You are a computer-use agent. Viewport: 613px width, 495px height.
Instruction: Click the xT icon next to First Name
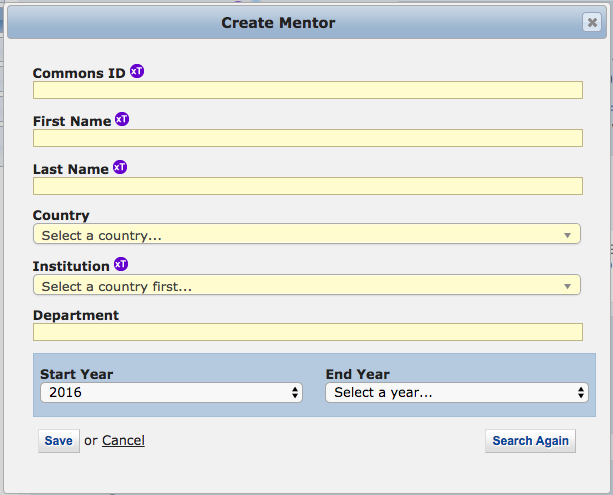click(x=122, y=120)
